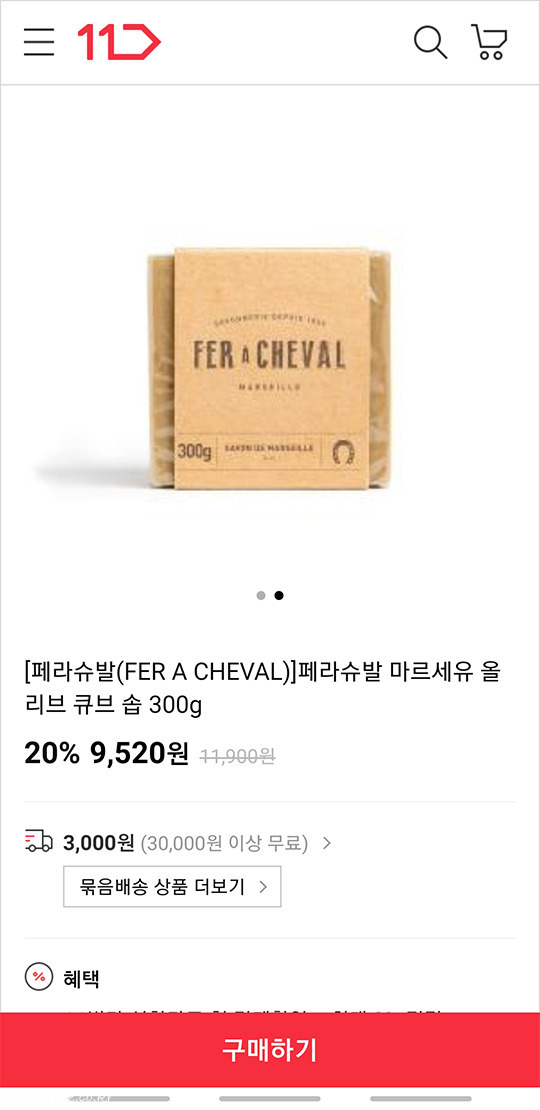
Task: Tap the horseshoe emblem on soap box
Action: tap(345, 450)
